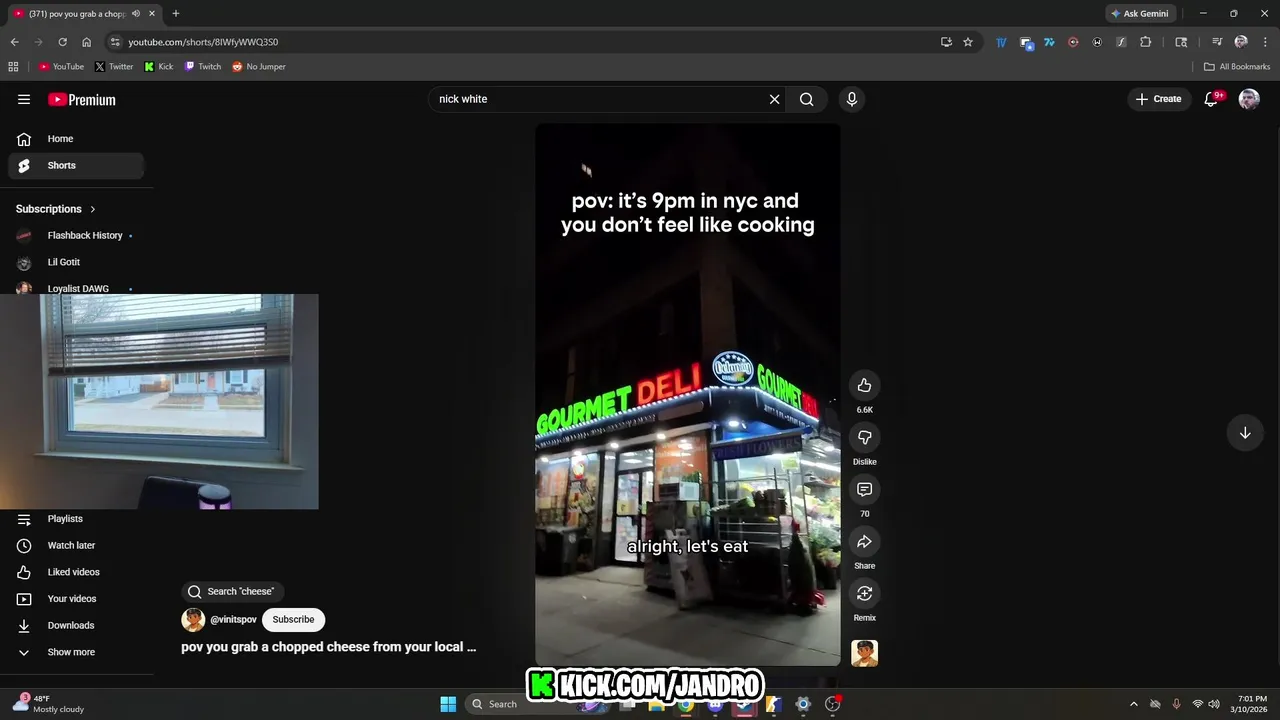
Task: Submit search with magnifier icon
Action: 807,99
